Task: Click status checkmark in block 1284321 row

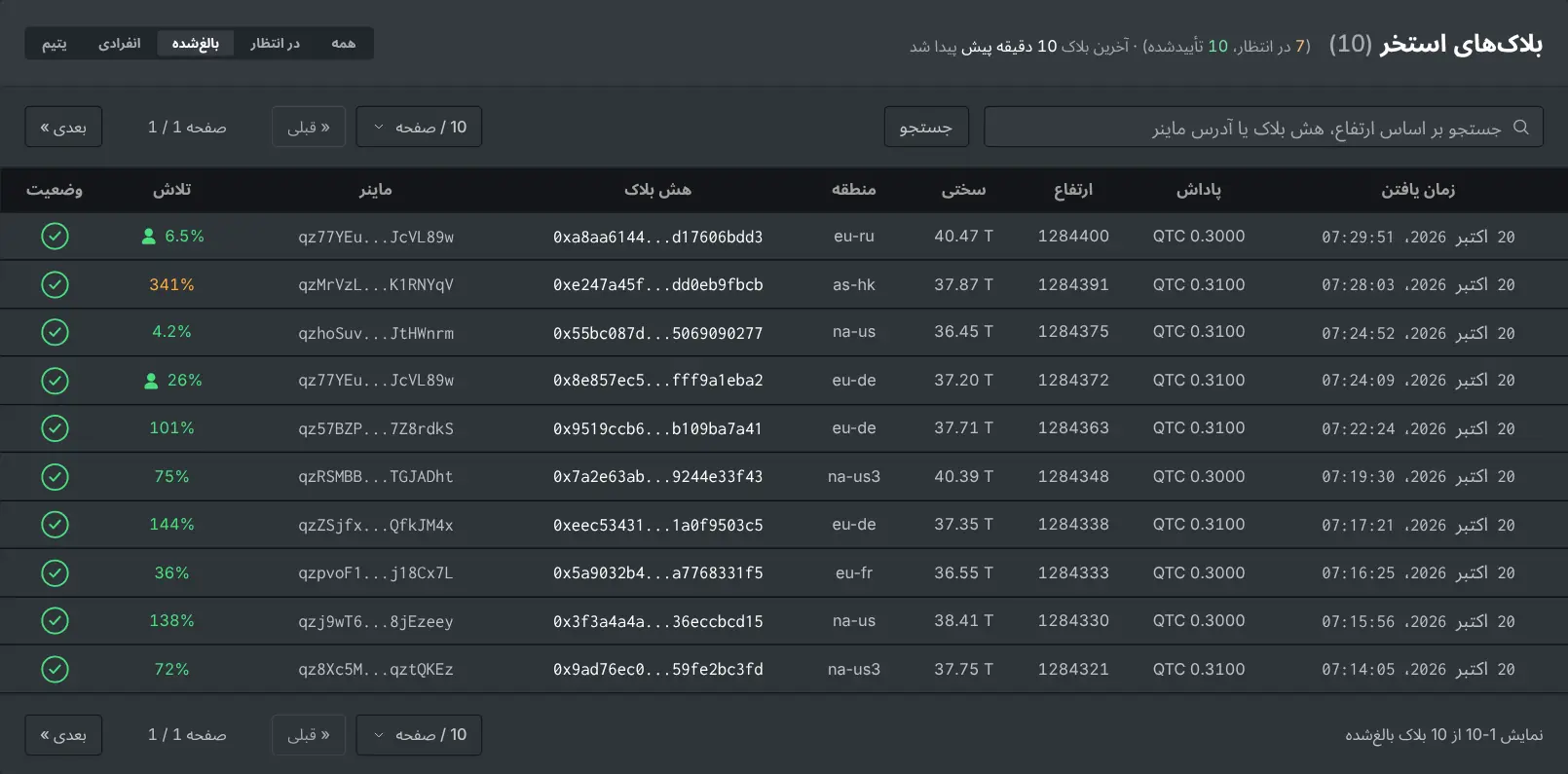Action: [56, 669]
